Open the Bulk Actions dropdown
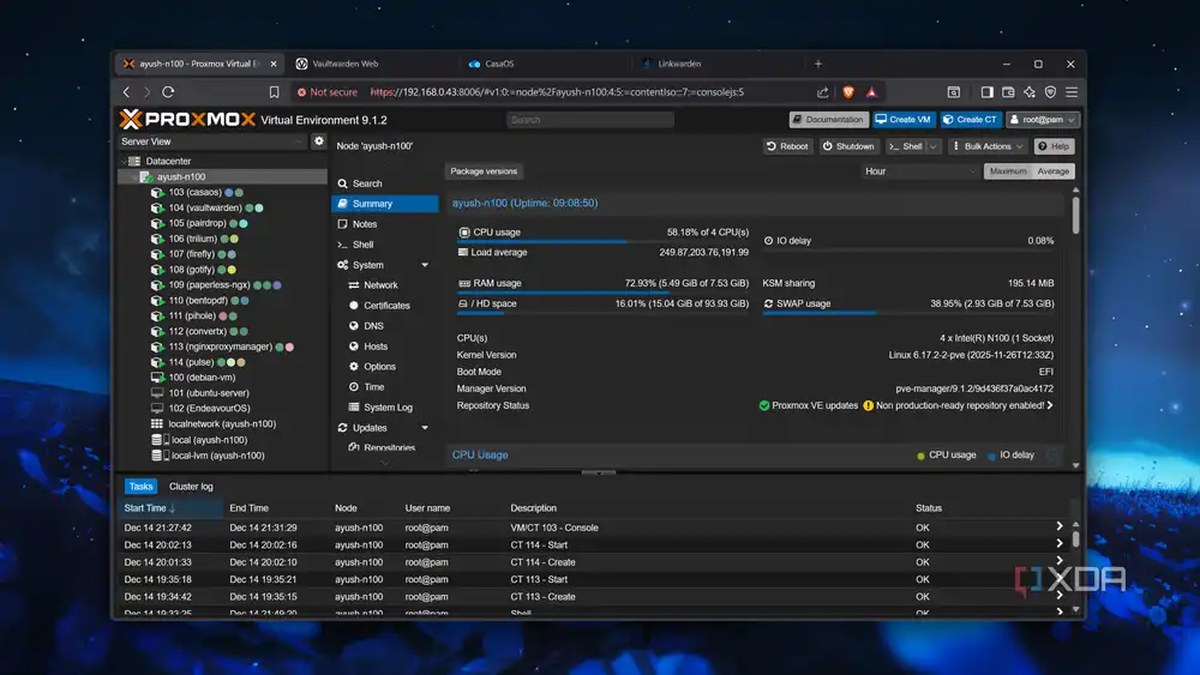 click(x=988, y=146)
